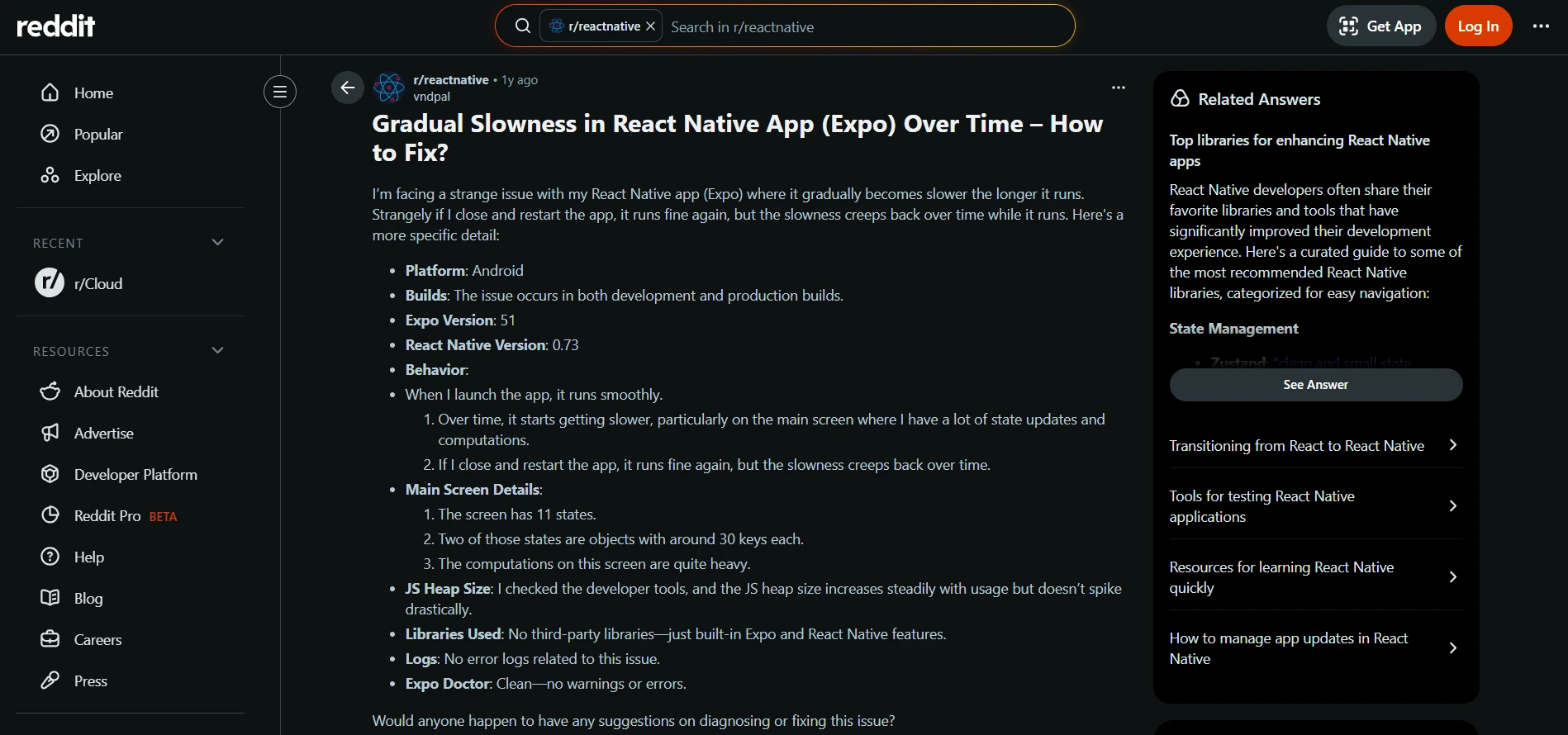Click the Get App button
Viewport: 1568px width, 735px height.
(x=1380, y=26)
